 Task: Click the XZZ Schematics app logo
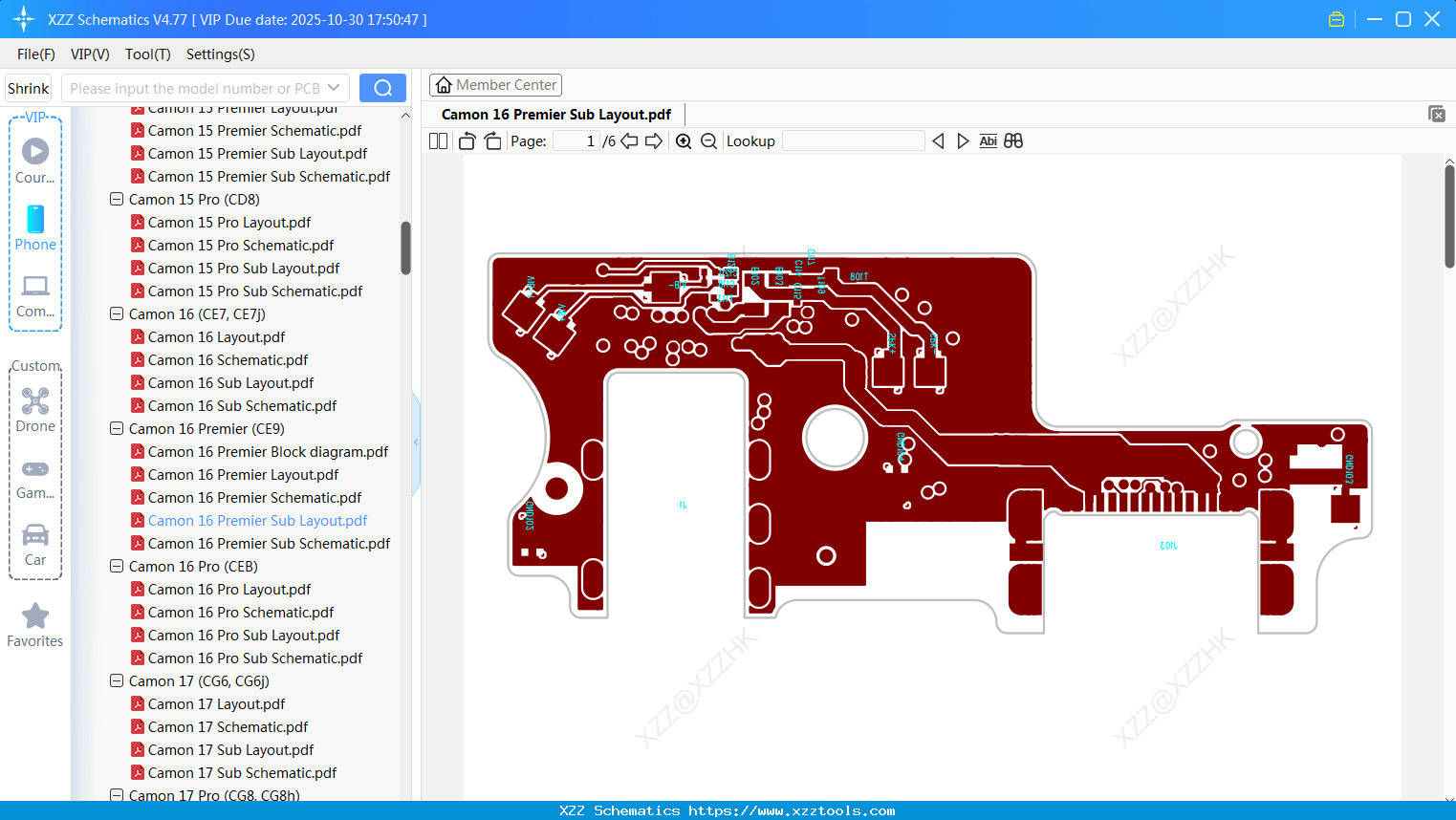[x=24, y=19]
